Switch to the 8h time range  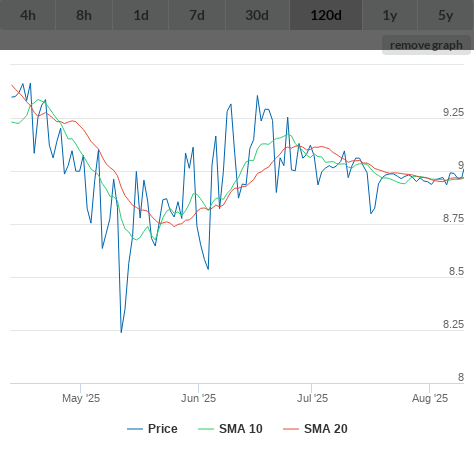84,15
